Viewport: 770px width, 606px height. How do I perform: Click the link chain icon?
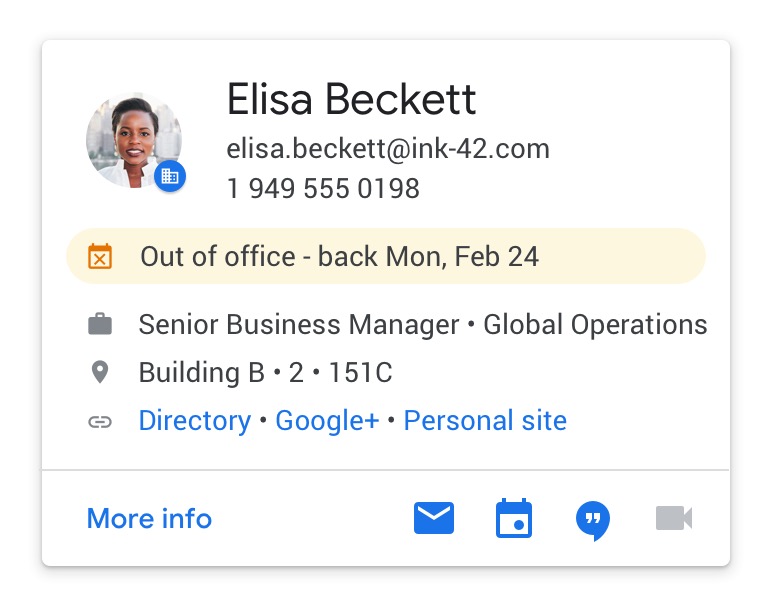(100, 421)
